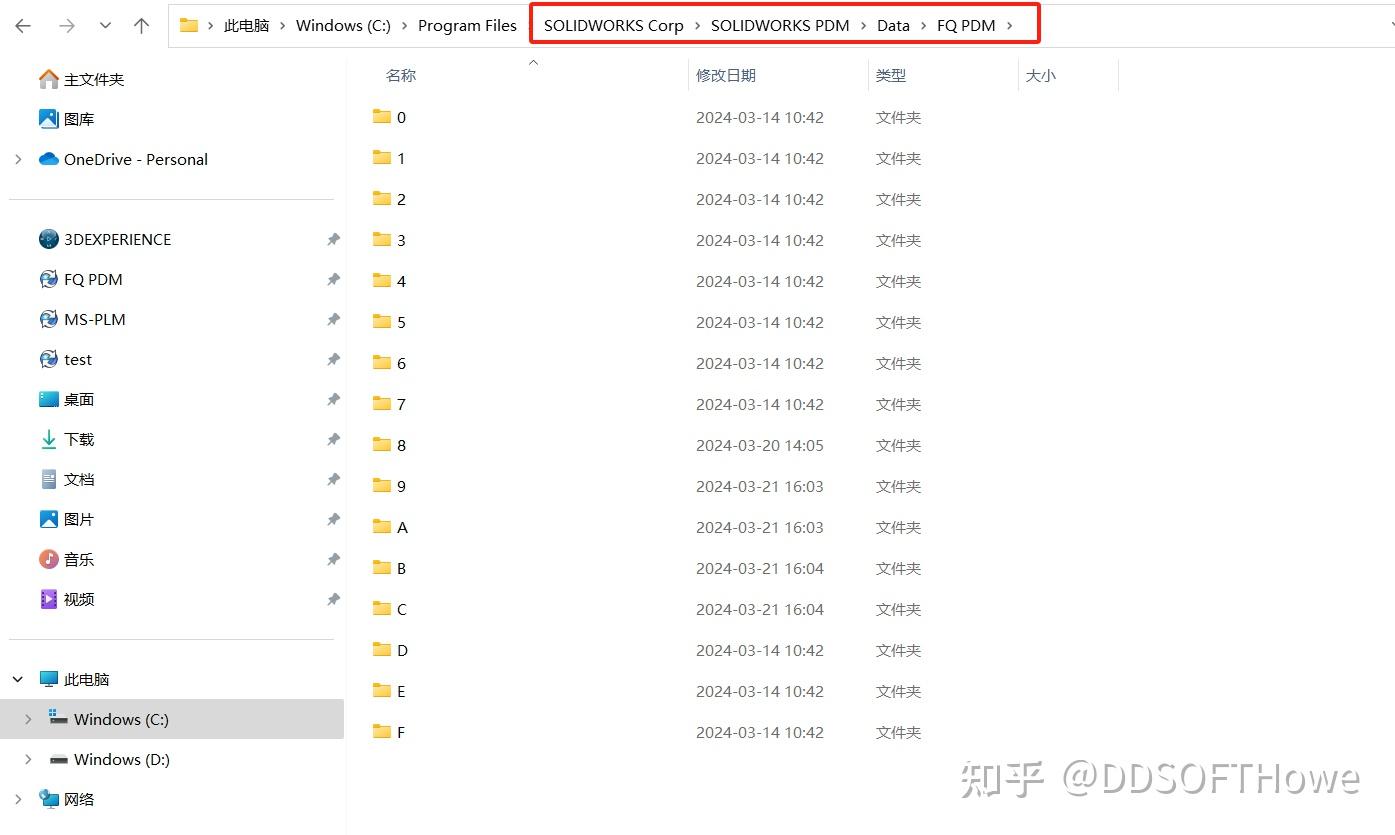Unpin 桌面 from quick access
1395x835 pixels.
click(x=333, y=399)
